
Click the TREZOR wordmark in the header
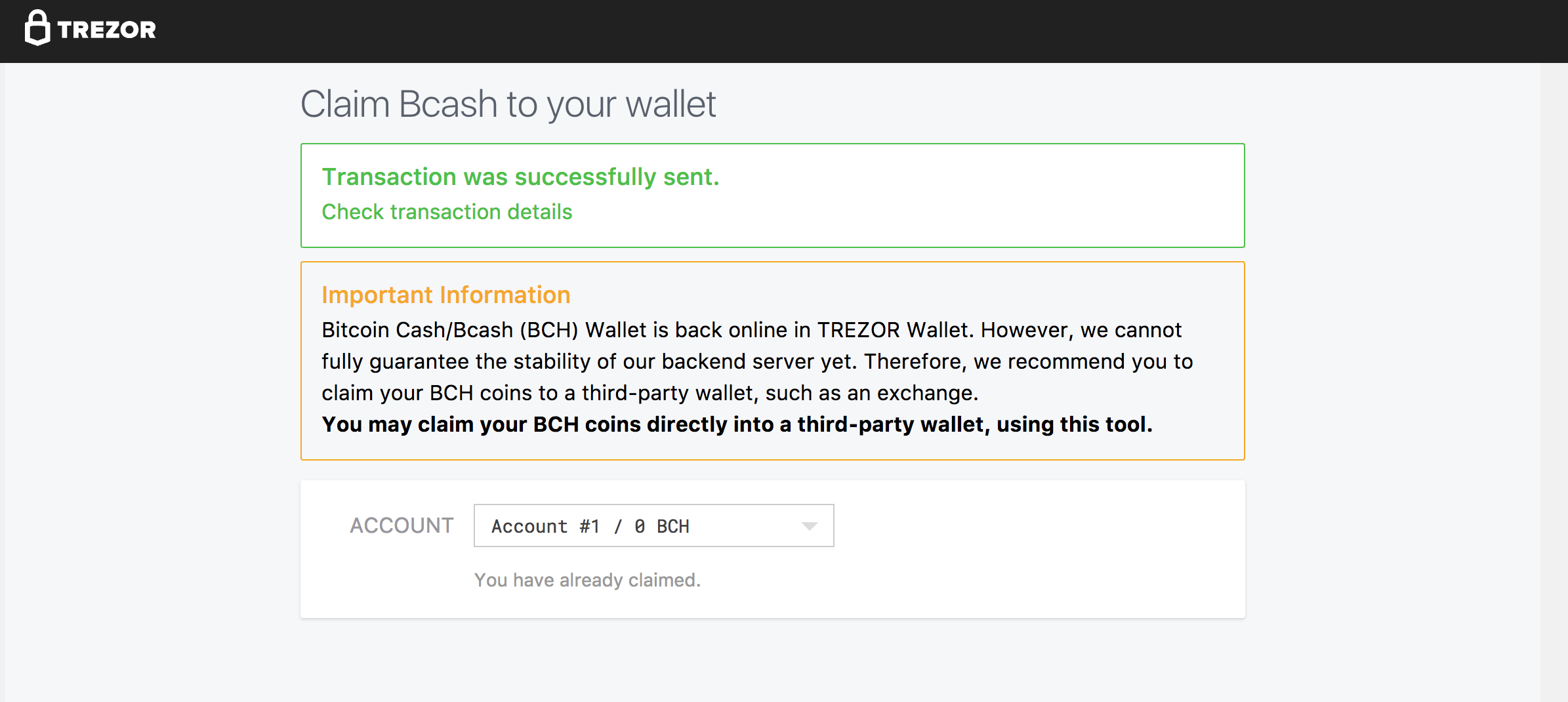(107, 30)
